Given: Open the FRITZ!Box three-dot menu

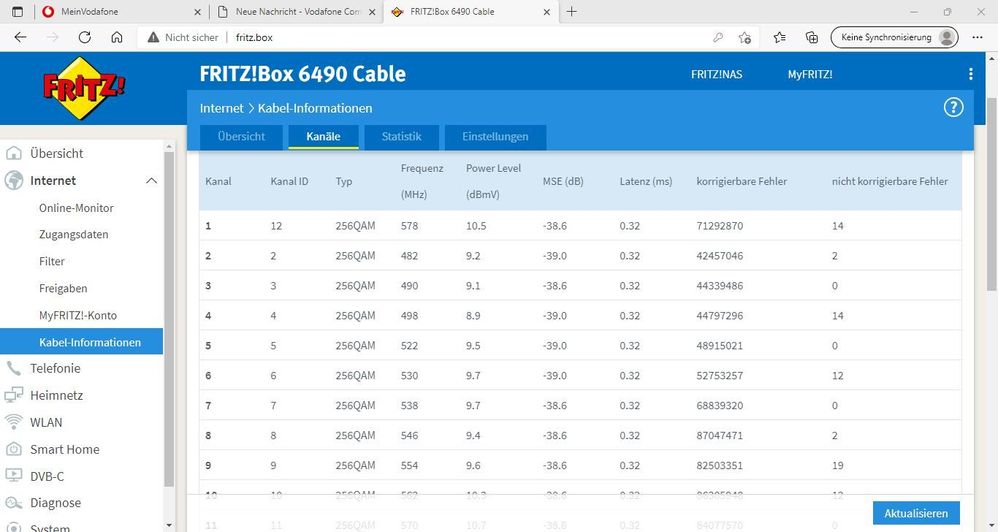Looking at the screenshot, I should pyautogui.click(x=970, y=74).
